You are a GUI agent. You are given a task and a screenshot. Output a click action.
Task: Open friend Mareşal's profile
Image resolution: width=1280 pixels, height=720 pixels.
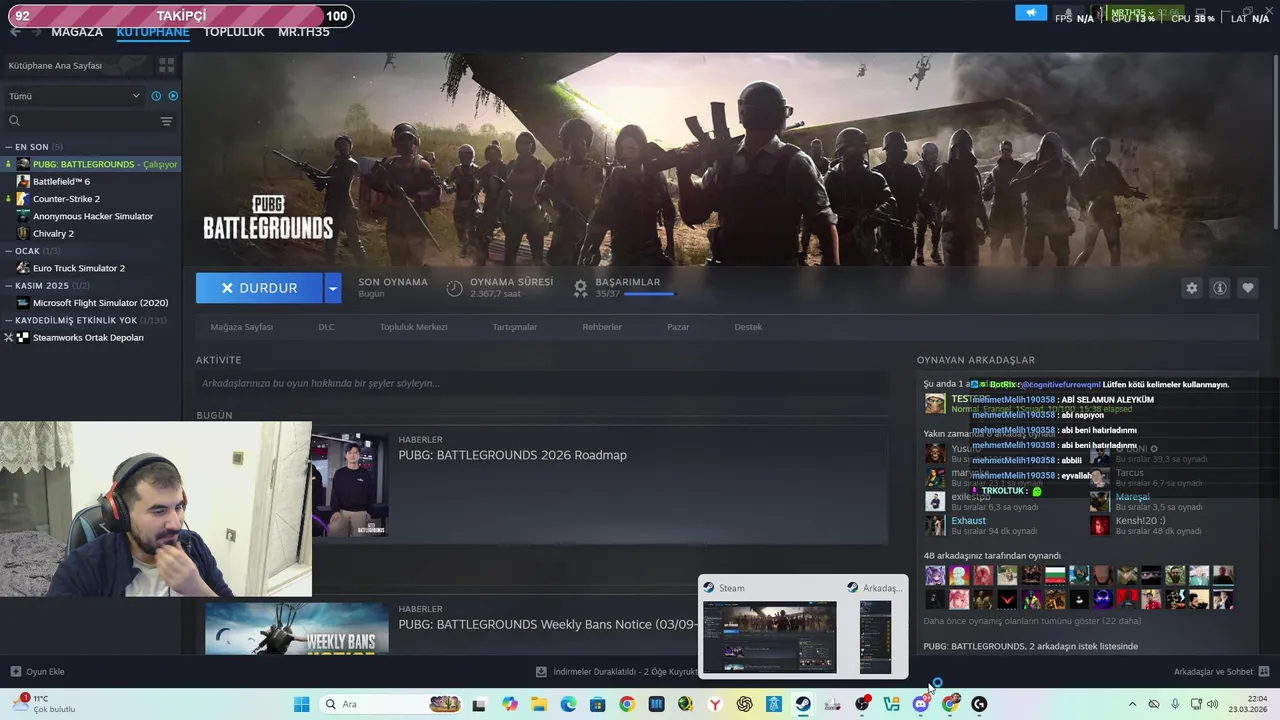pyautogui.click(x=1132, y=497)
